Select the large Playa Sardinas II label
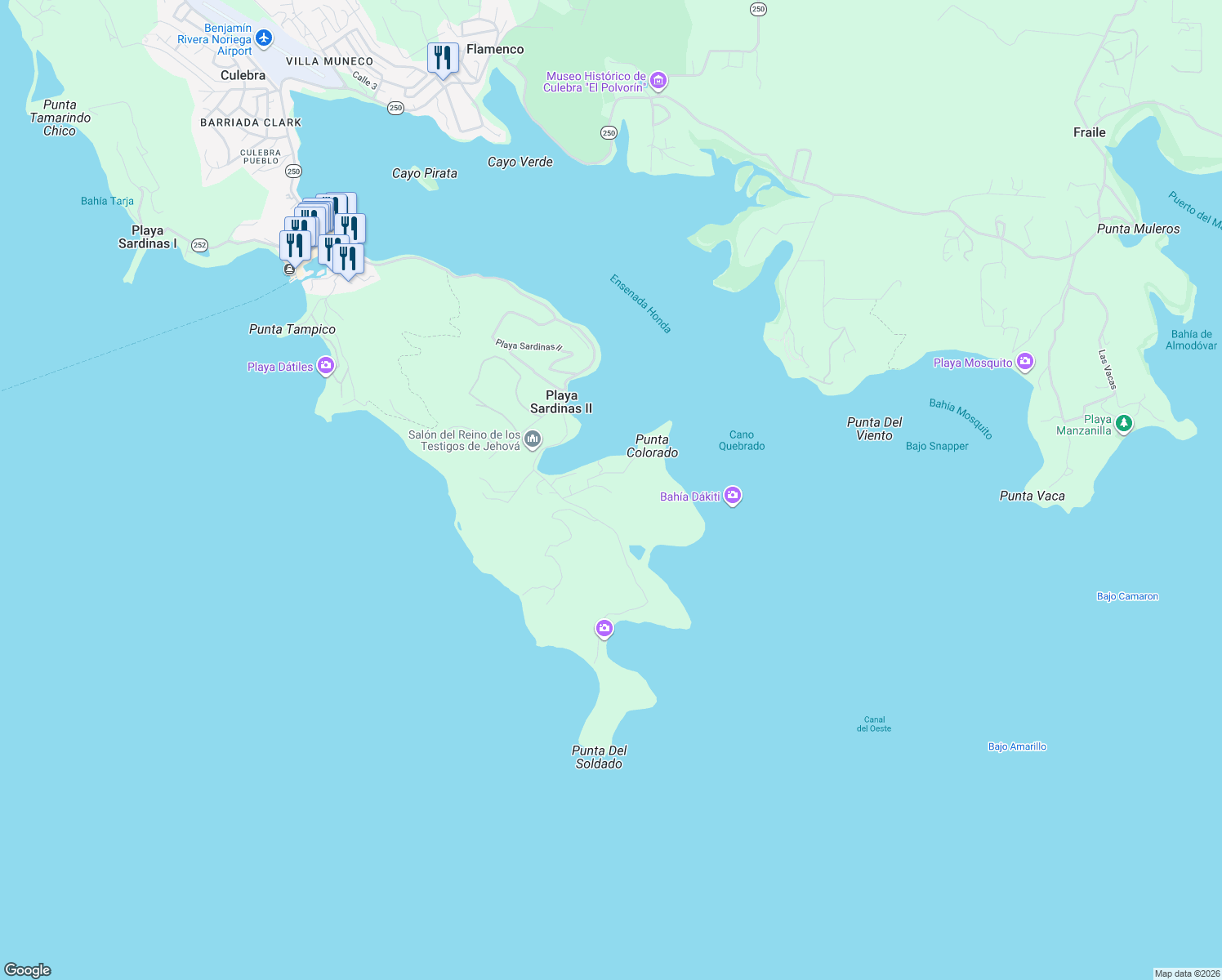Image resolution: width=1222 pixels, height=980 pixels. (561, 402)
